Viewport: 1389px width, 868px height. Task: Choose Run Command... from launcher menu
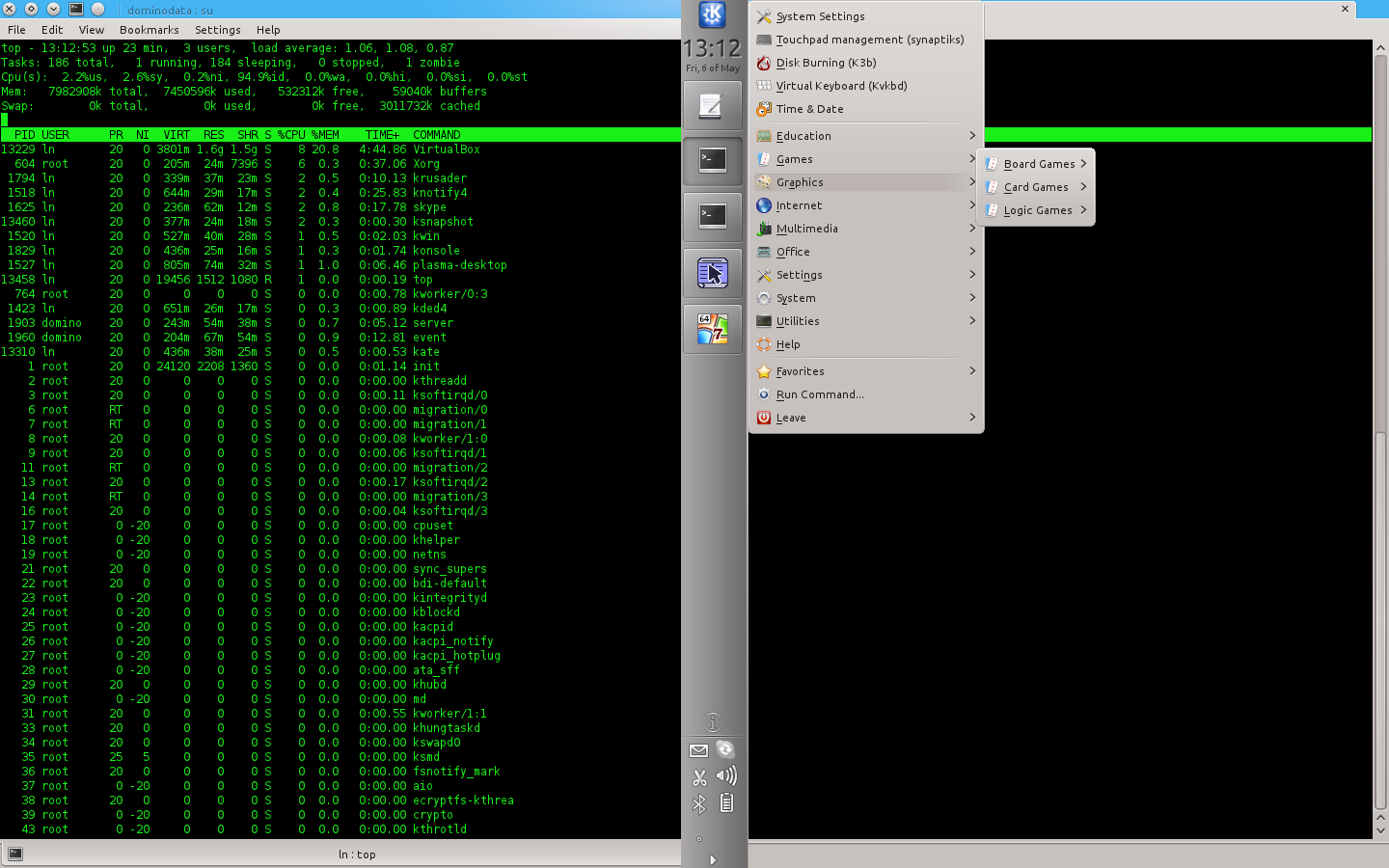coord(820,394)
